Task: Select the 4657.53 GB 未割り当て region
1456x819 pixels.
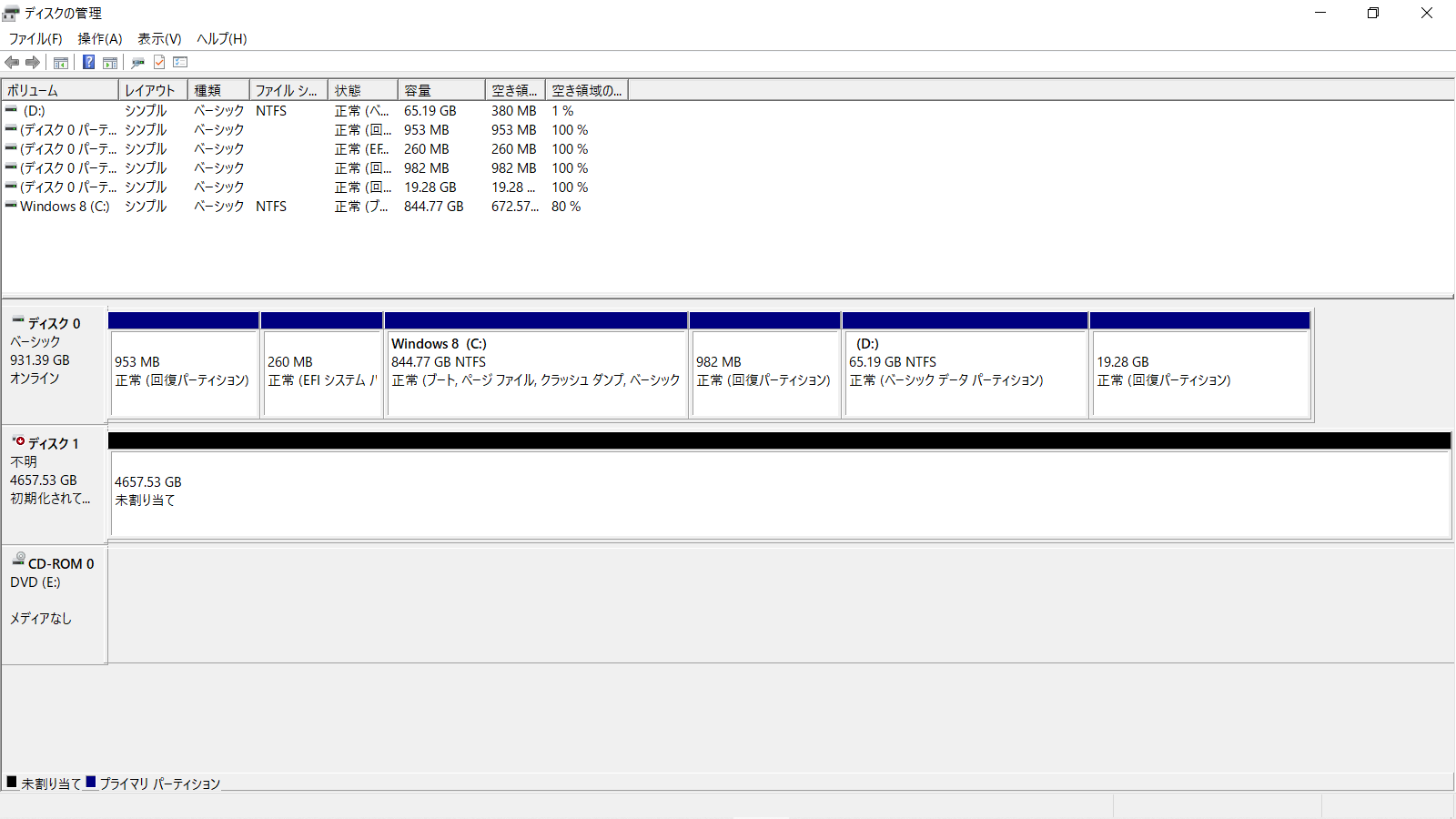Action: pos(779,492)
